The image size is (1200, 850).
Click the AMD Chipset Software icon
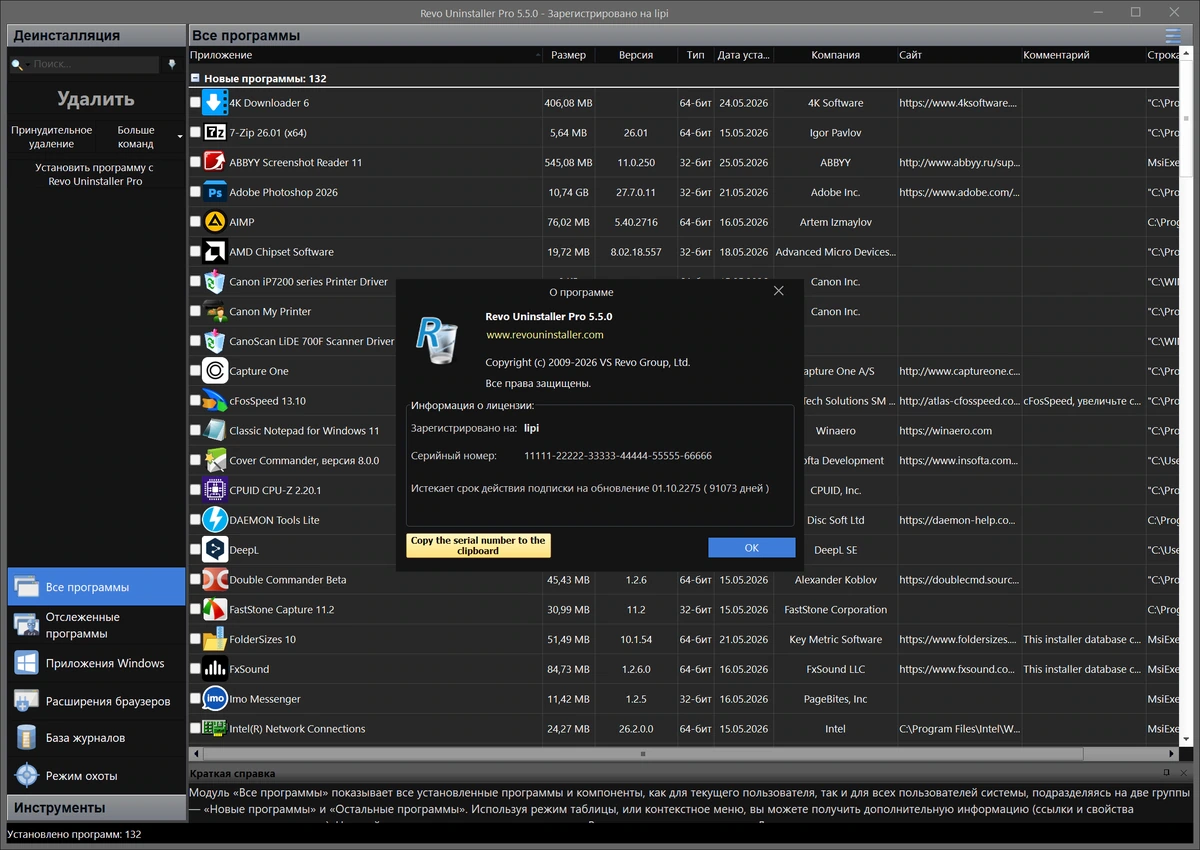tap(215, 252)
